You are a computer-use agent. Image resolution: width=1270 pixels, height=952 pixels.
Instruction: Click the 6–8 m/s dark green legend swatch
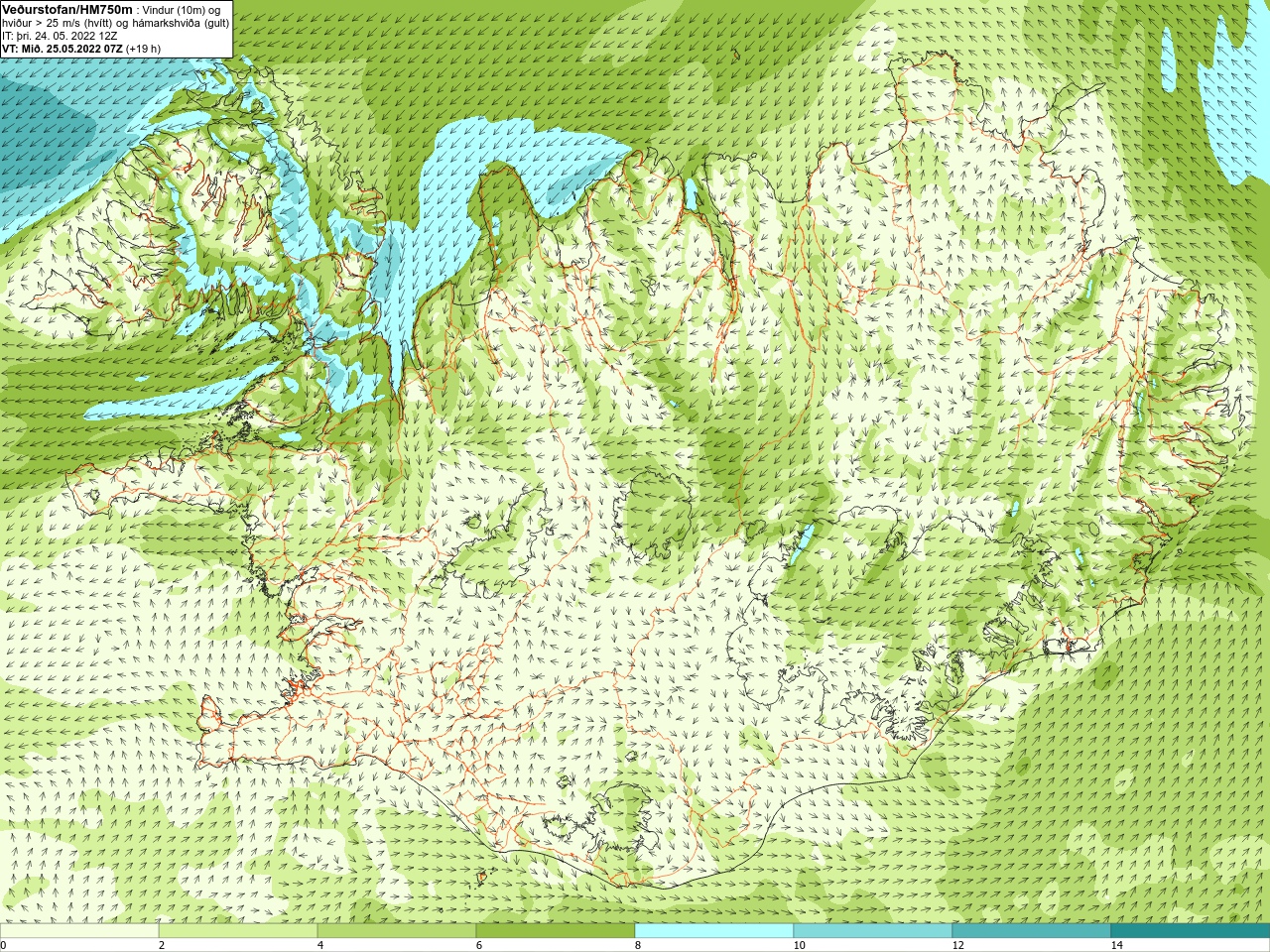556,931
